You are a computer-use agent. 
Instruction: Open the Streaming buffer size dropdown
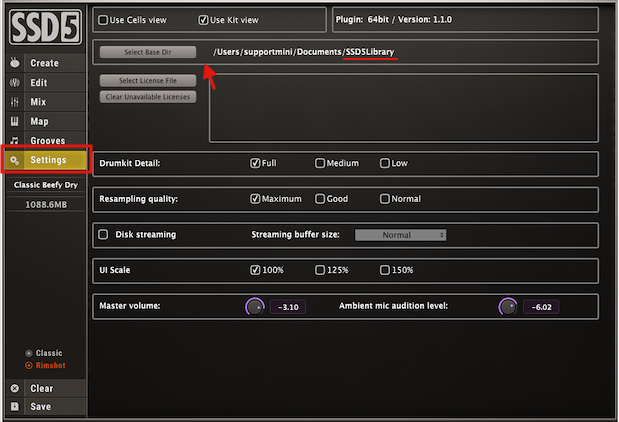tap(400, 235)
